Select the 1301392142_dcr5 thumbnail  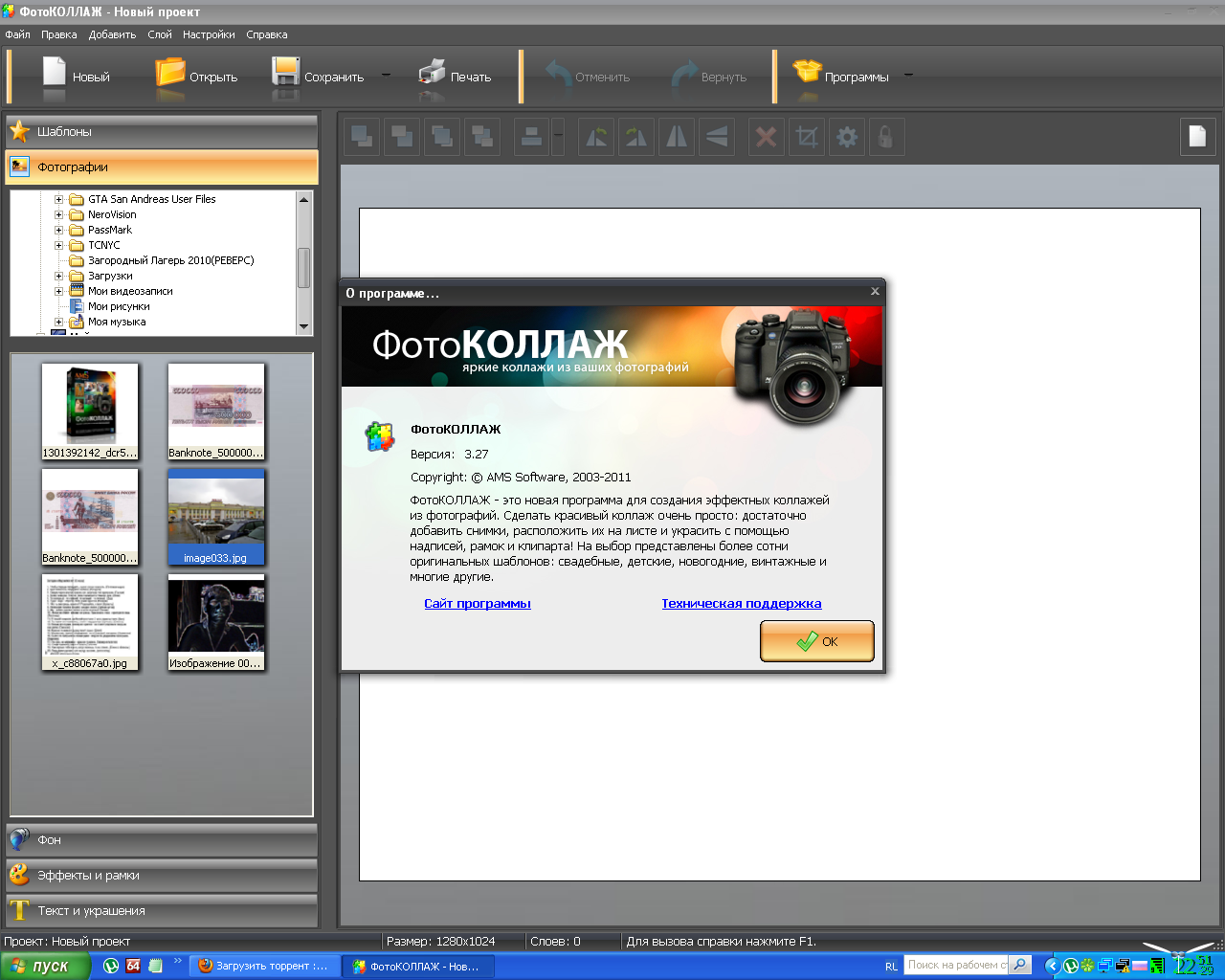tap(90, 412)
